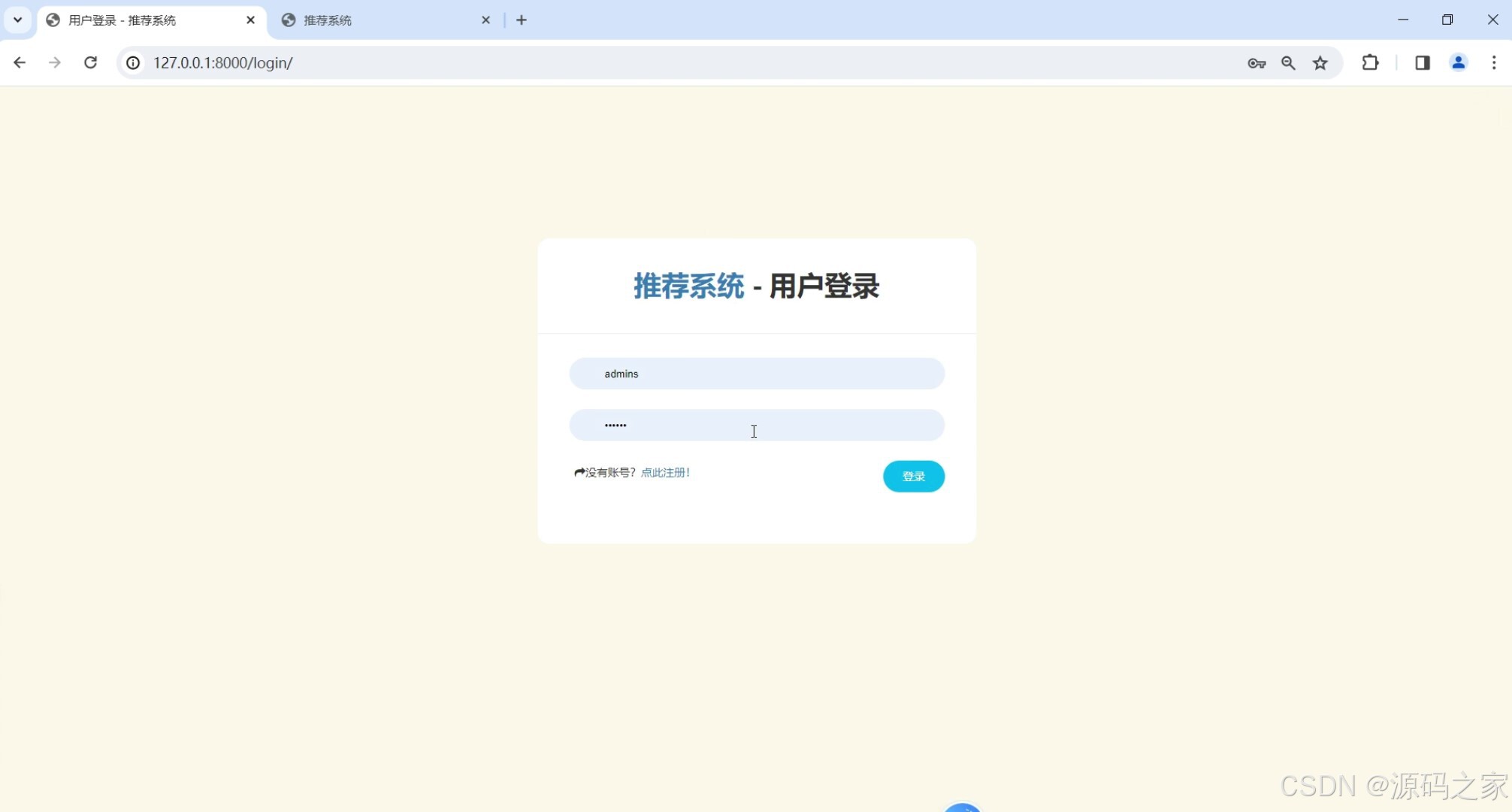This screenshot has height=812, width=1512.
Task: Click the 登录 login button
Action: [x=913, y=476]
